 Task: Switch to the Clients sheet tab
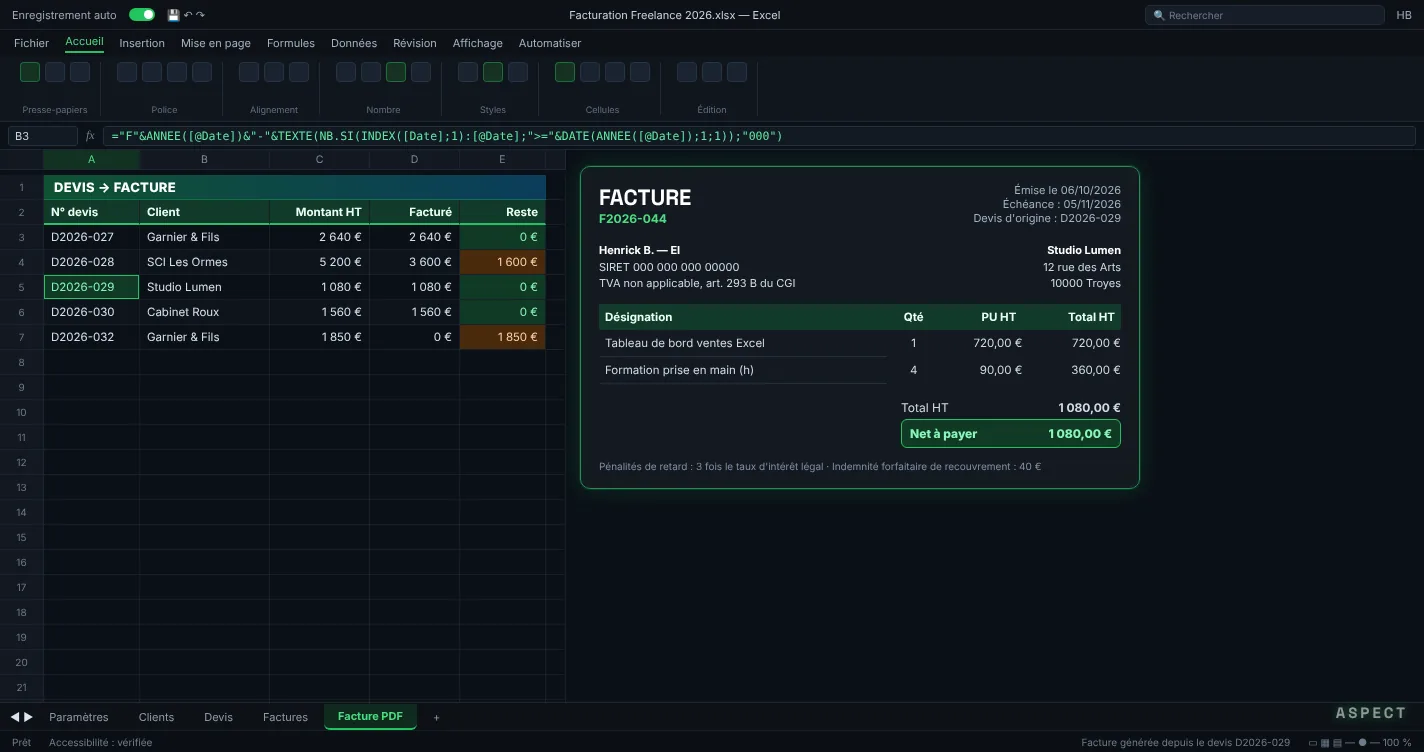(x=156, y=717)
